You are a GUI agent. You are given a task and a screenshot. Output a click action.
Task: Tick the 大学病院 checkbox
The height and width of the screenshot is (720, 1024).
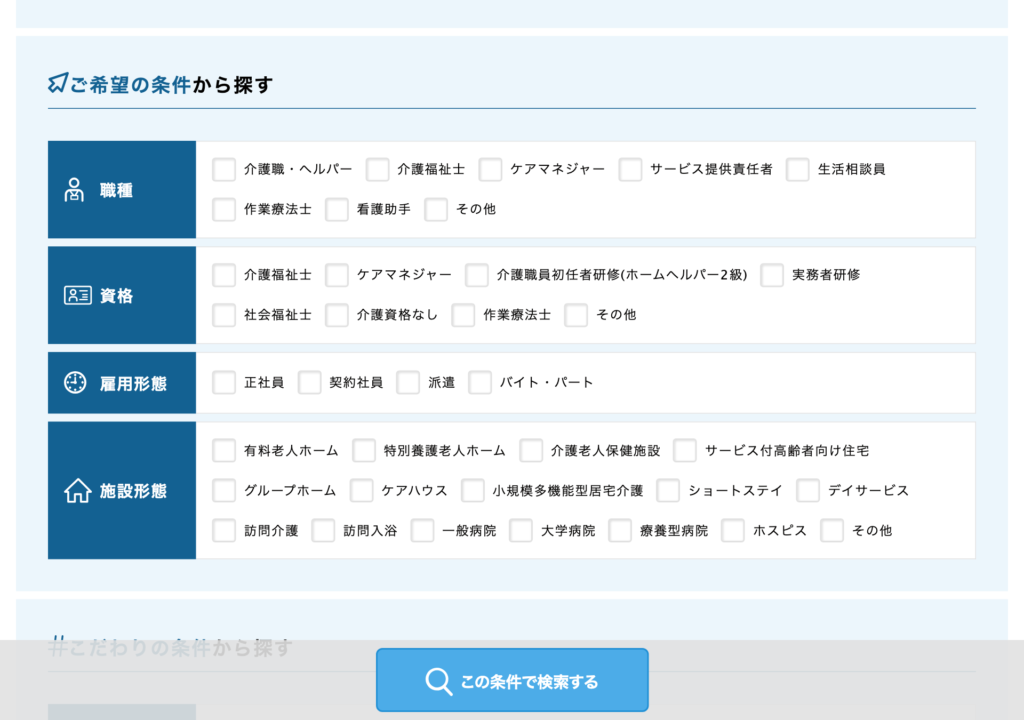click(521, 531)
